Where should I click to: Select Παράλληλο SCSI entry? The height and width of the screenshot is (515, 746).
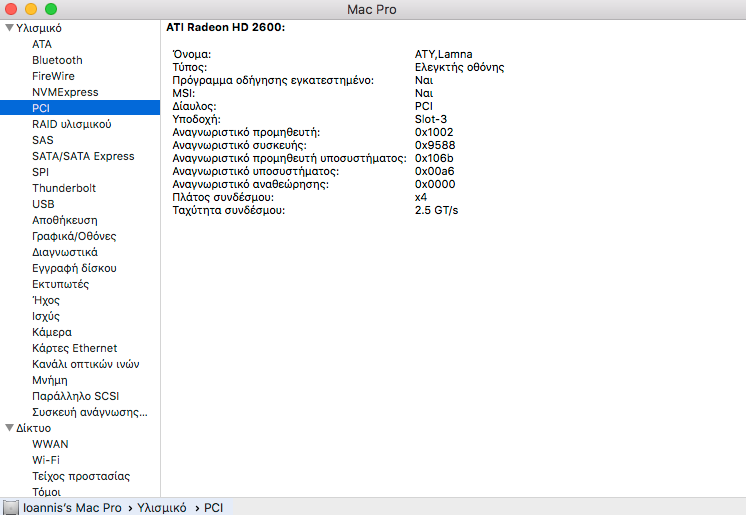(x=76, y=396)
